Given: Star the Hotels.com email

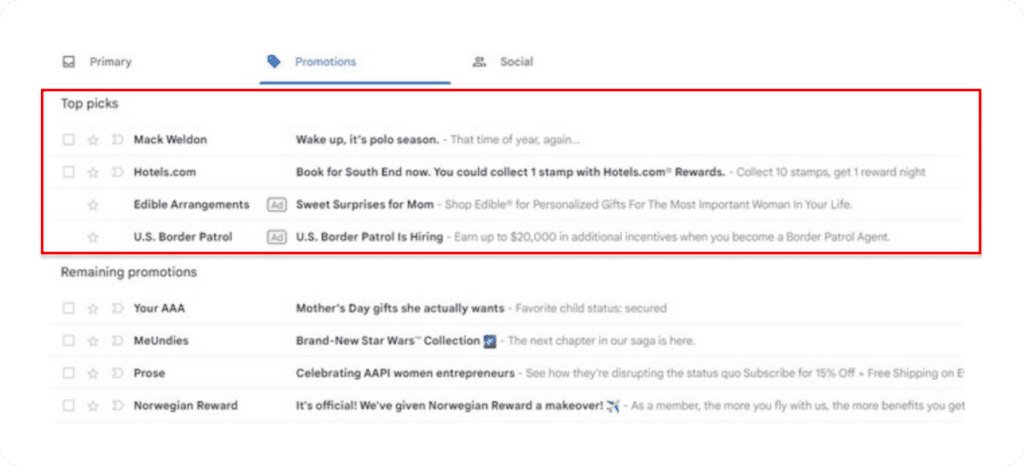Looking at the screenshot, I should tap(93, 172).
